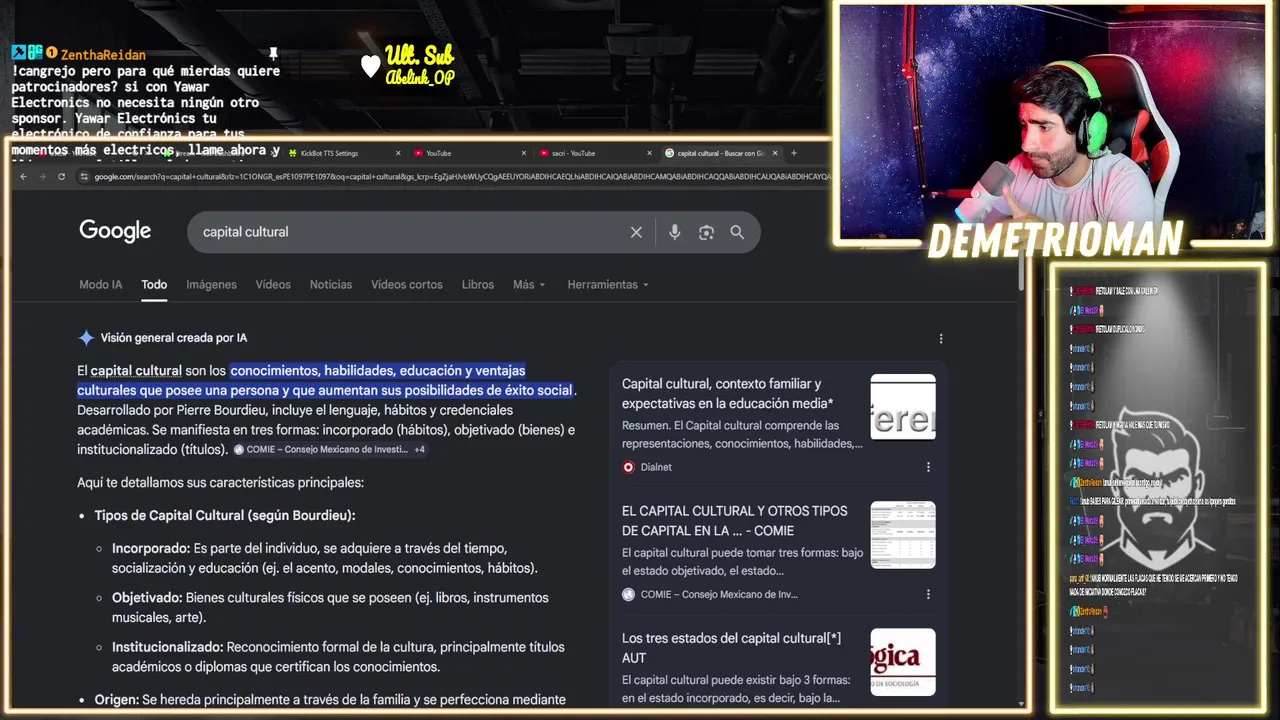Click the browser address bar URL

click(460, 177)
